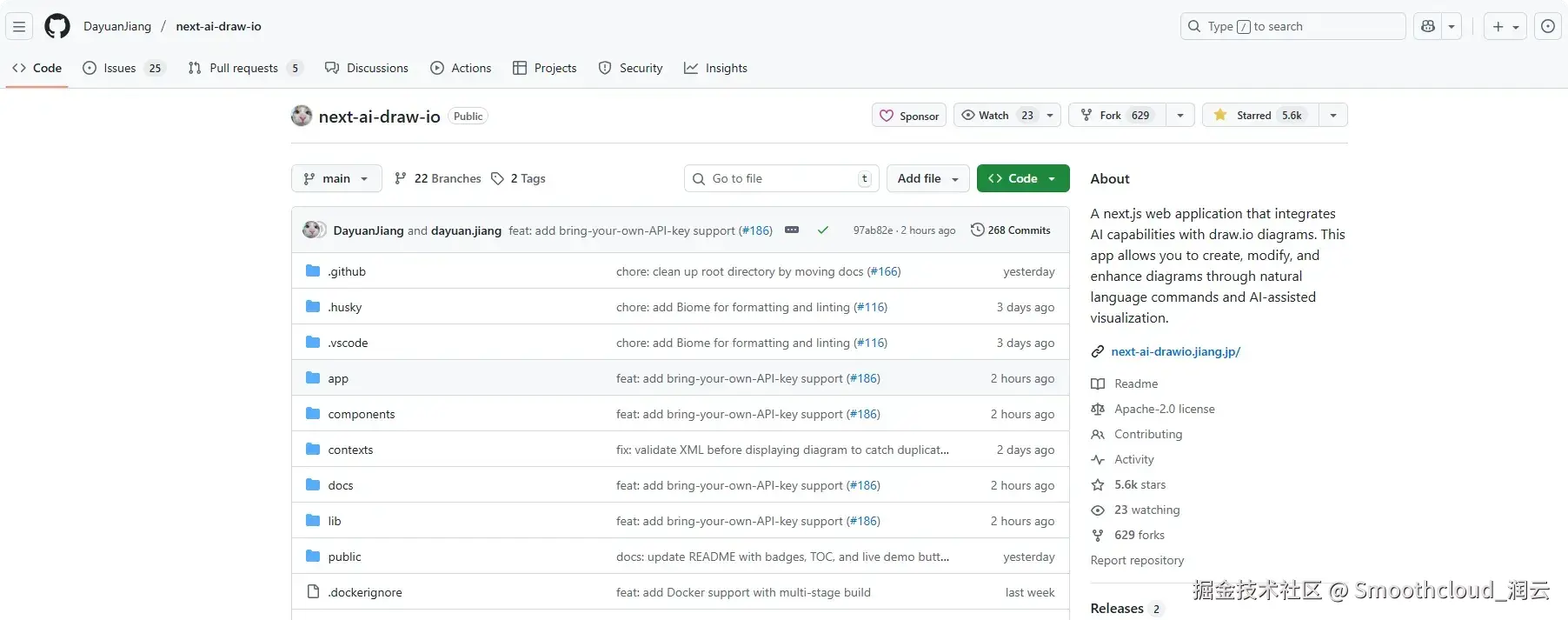The image size is (1568, 620).
Task: Open the star lists dropdown arrow
Action: (x=1333, y=115)
